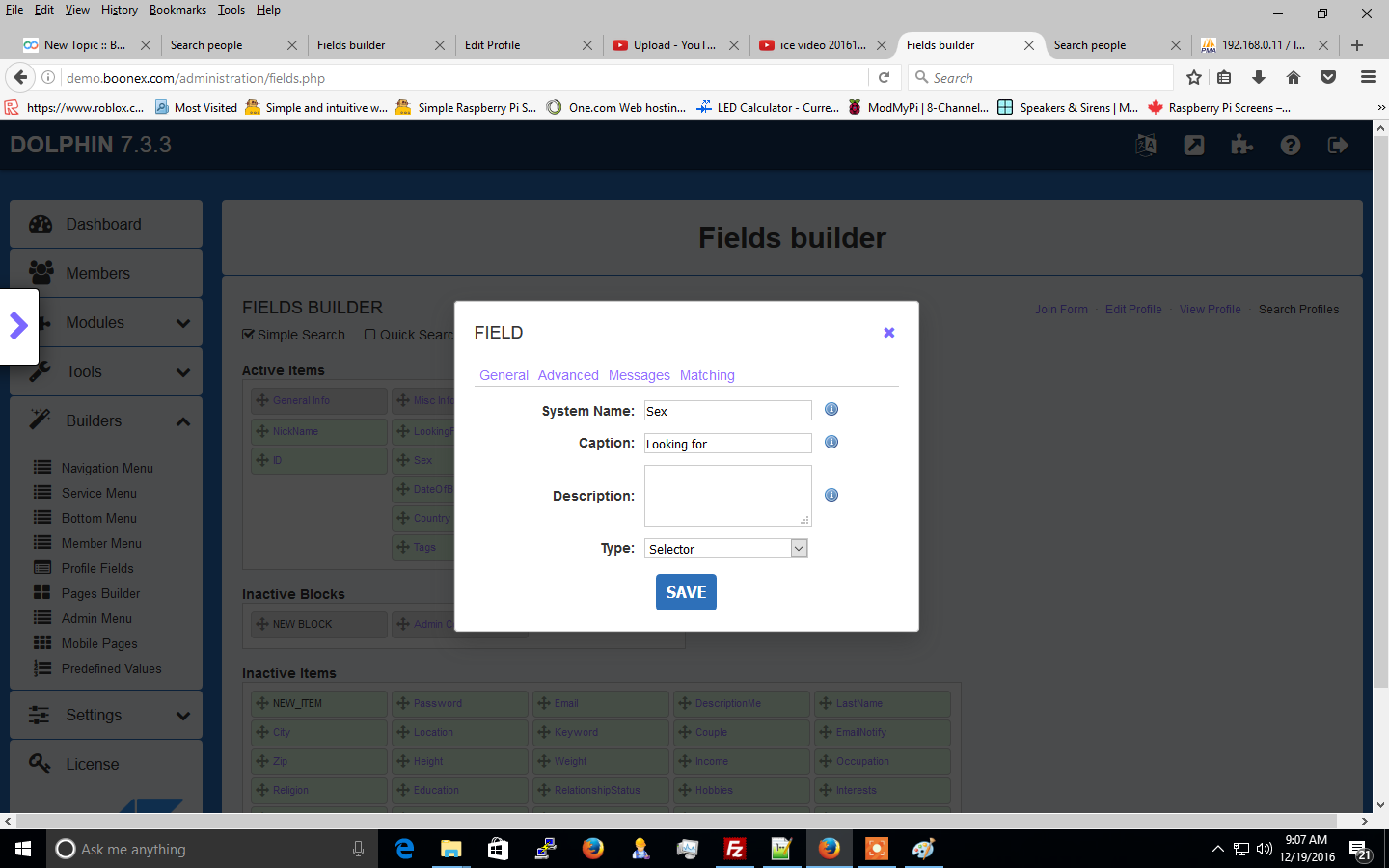The width and height of the screenshot is (1389, 868).
Task: Open FileZilla from the taskbar
Action: pyautogui.click(x=735, y=849)
